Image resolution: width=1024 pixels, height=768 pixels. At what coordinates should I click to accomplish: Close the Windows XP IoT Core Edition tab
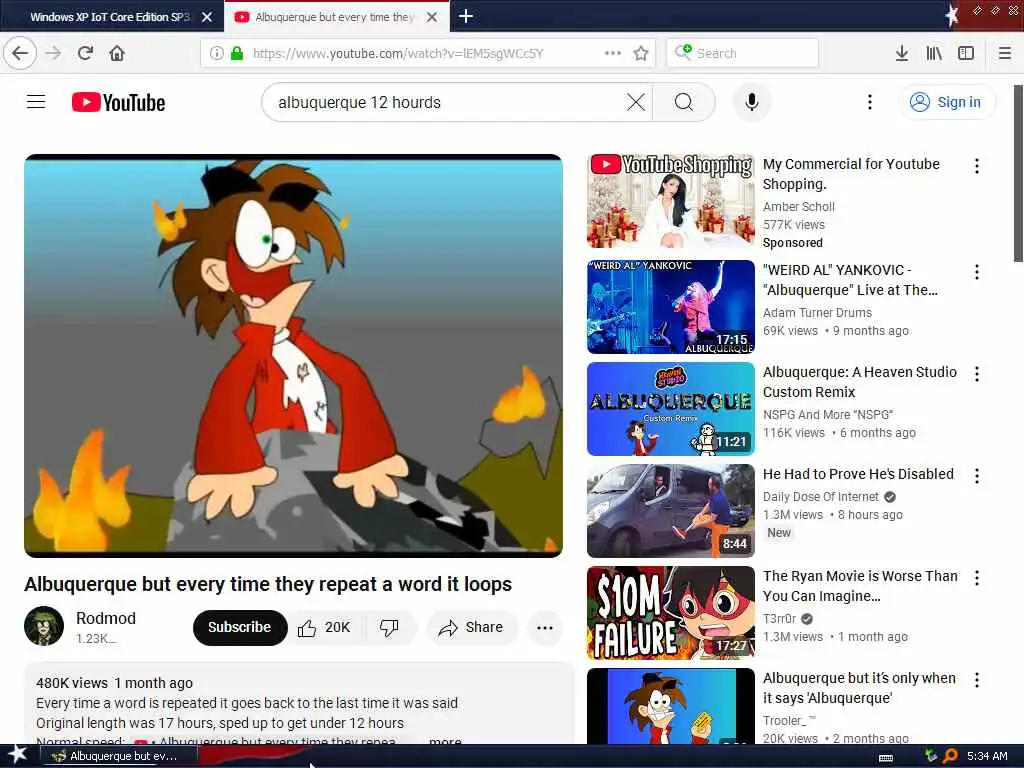point(207,17)
